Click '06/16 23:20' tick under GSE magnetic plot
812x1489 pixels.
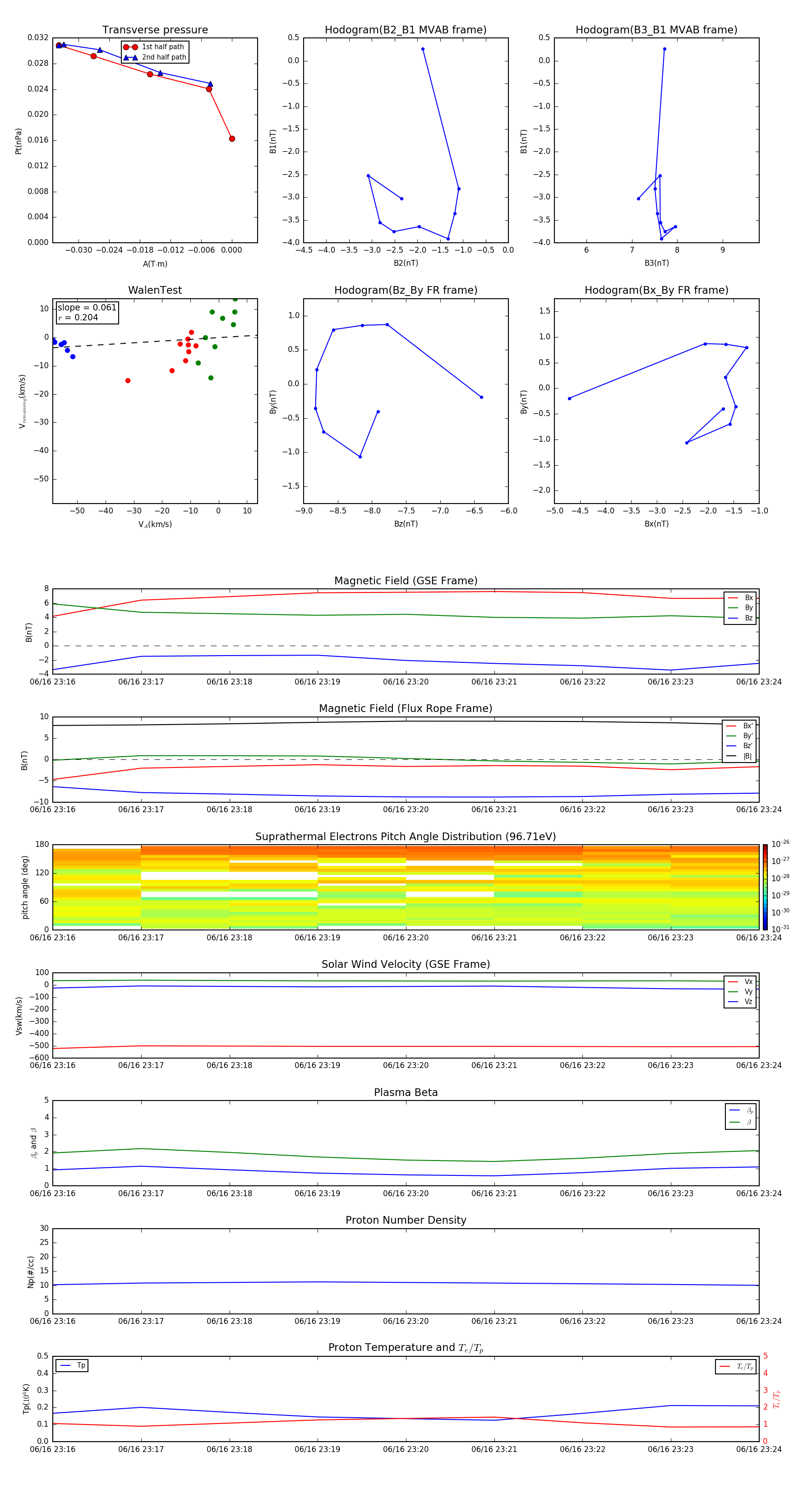point(406,682)
